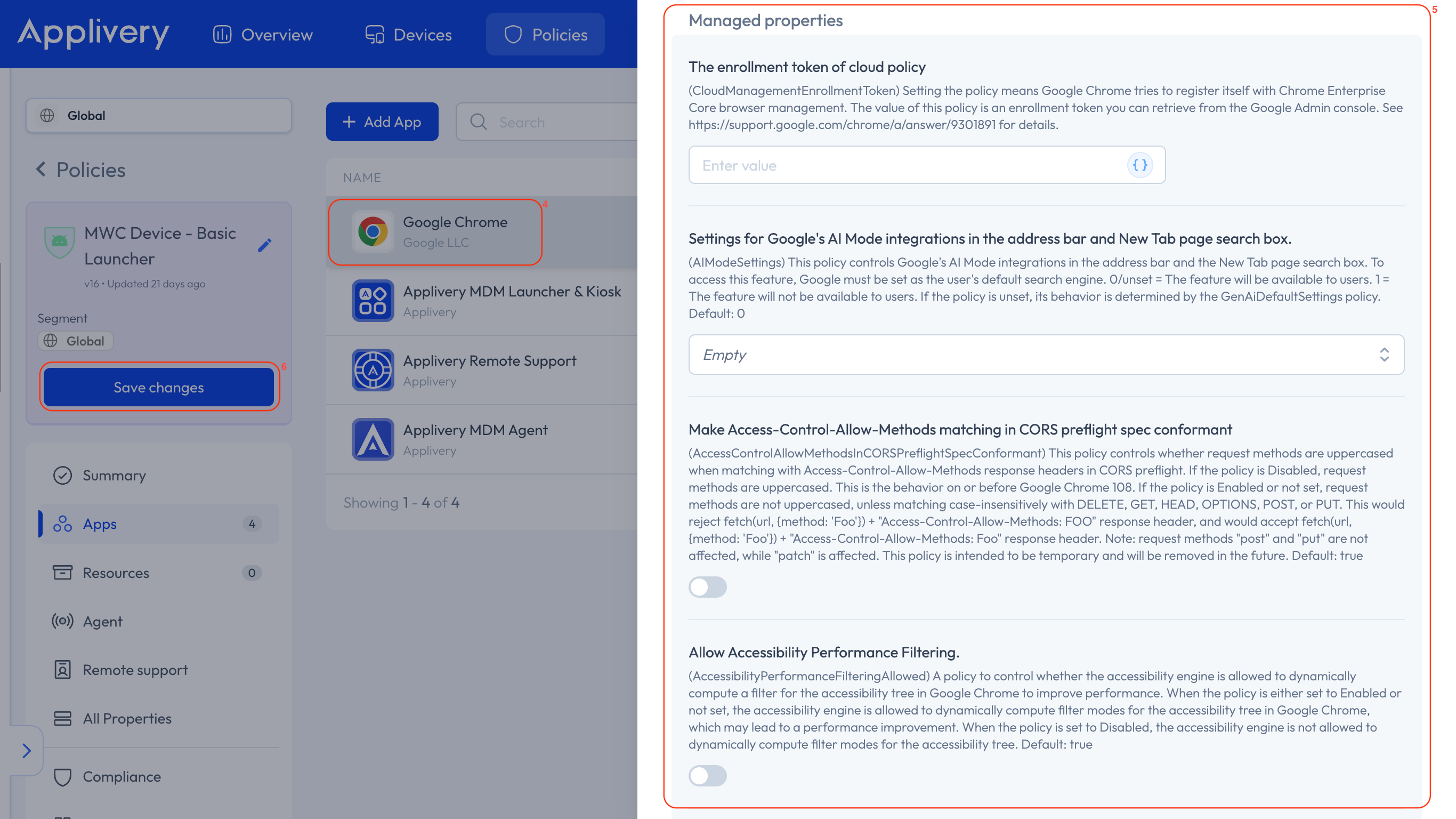Click the Google Chrome app name

pyautogui.click(x=455, y=222)
